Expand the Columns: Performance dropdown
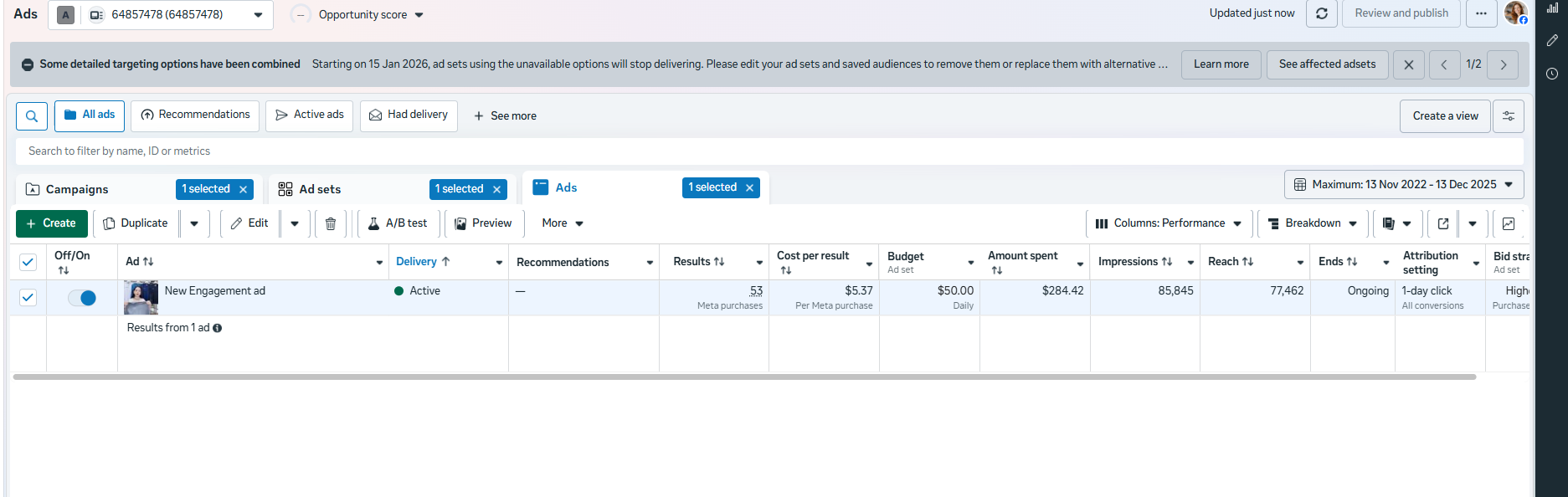 (x=1169, y=223)
